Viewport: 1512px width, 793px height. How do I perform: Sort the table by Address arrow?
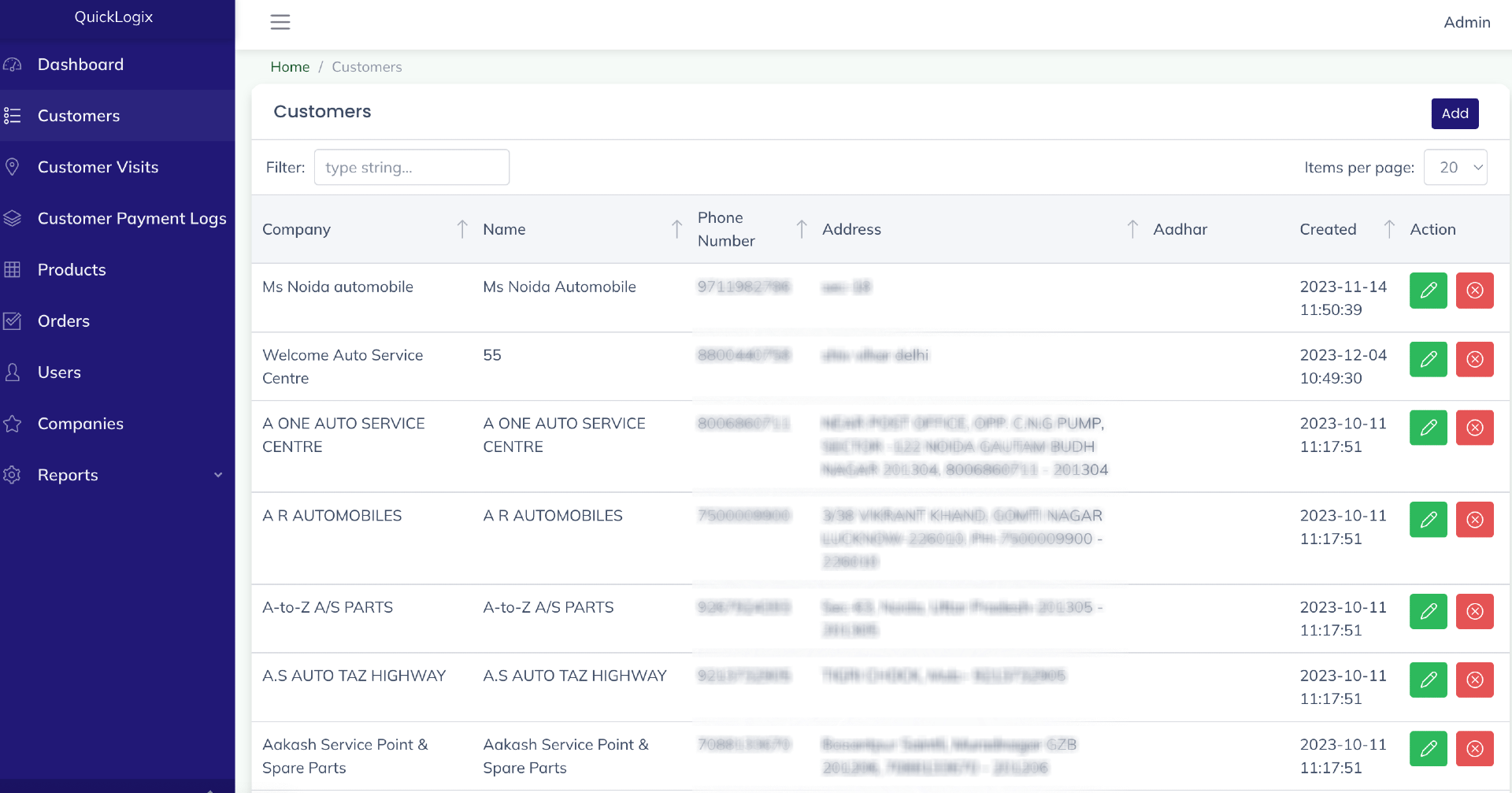pyautogui.click(x=1132, y=229)
